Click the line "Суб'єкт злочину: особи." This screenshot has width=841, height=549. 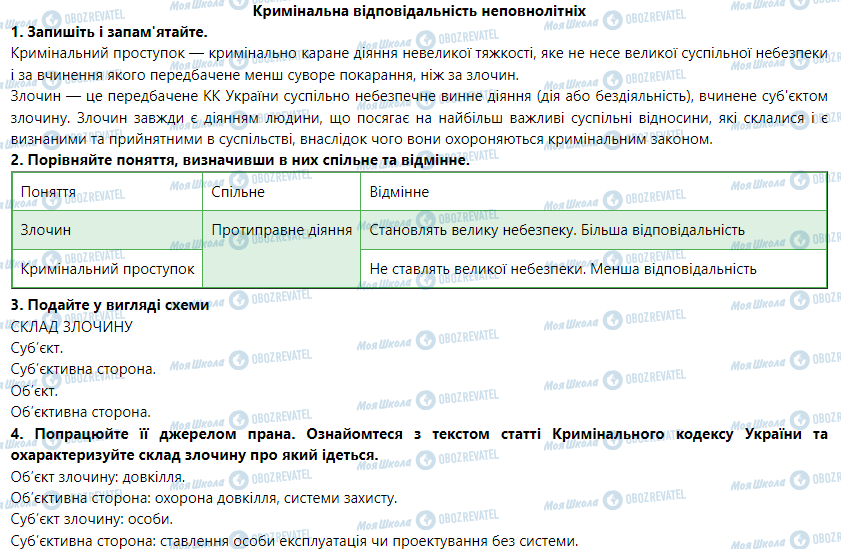tap(91, 519)
